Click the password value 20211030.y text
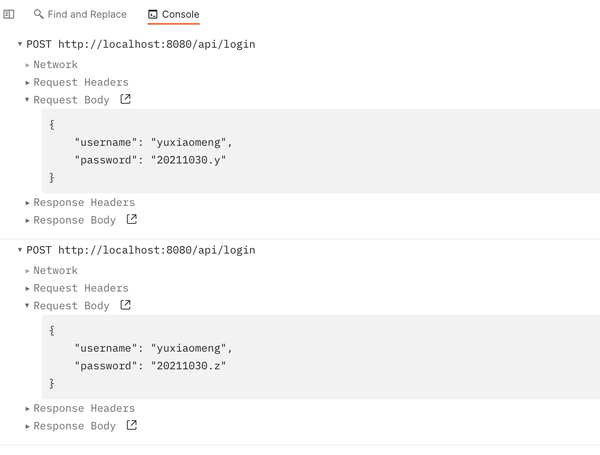The height and width of the screenshot is (455, 600). [x=188, y=160]
